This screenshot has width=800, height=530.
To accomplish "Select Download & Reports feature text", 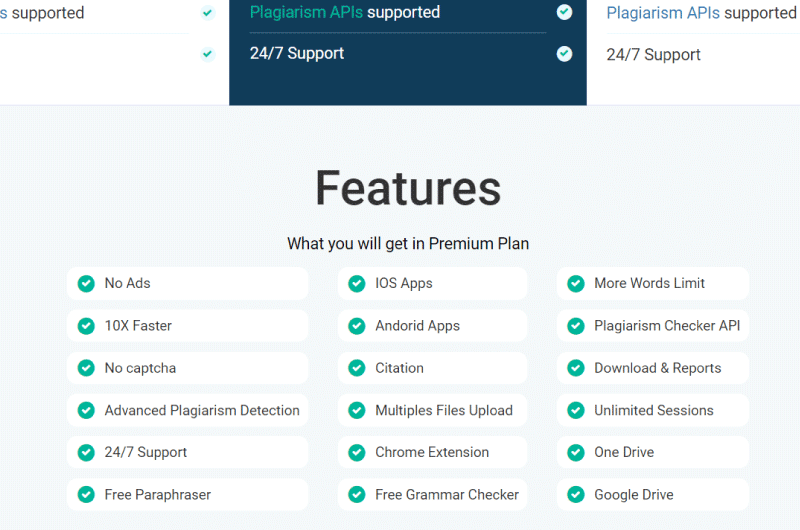I will tap(658, 368).
